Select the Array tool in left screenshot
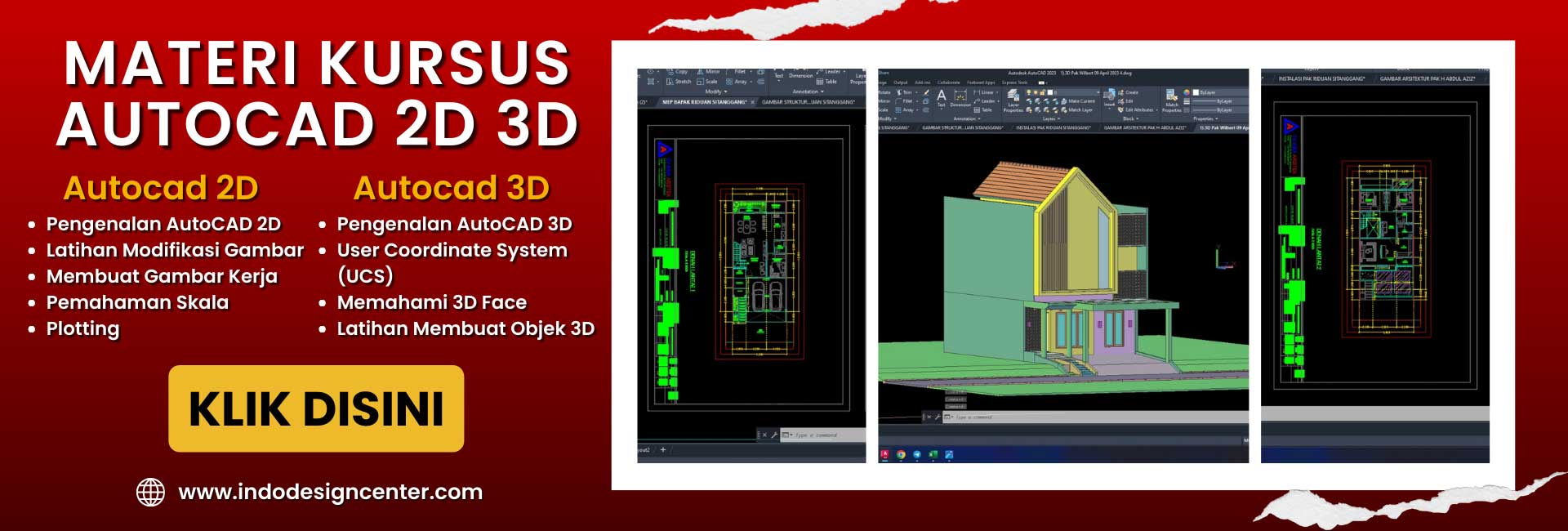1568x531 pixels. [x=737, y=82]
